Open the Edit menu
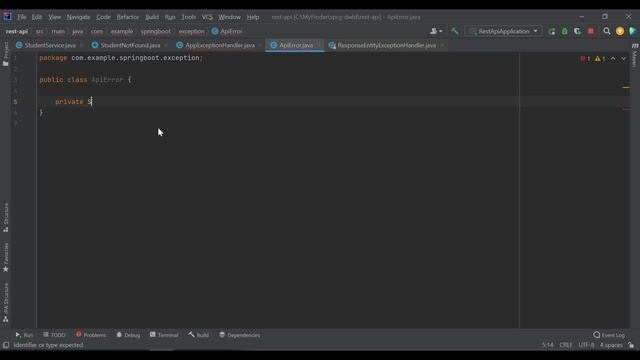This screenshot has width=640, height=360. pyautogui.click(x=37, y=17)
